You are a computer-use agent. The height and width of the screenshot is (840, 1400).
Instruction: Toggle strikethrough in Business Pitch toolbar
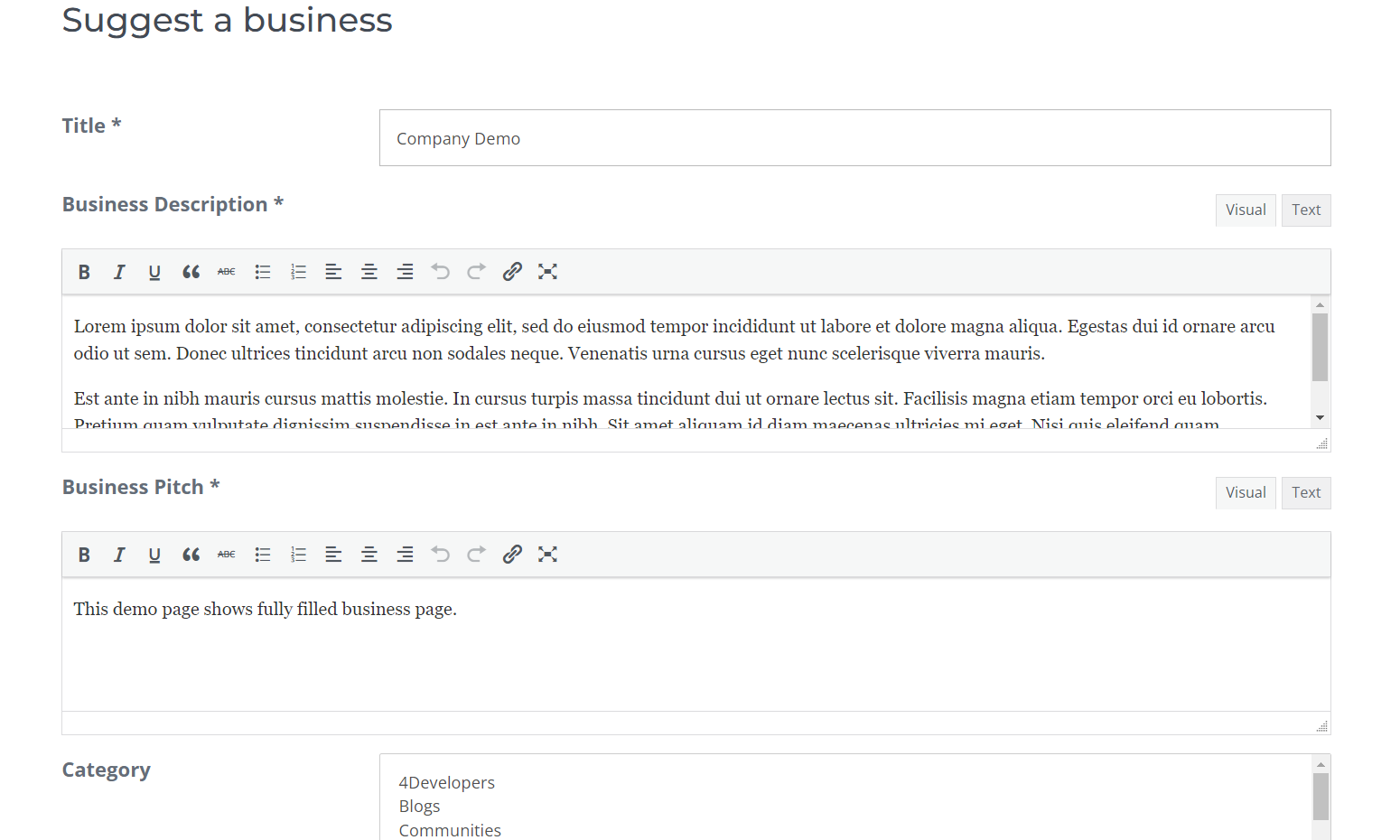pyautogui.click(x=226, y=555)
